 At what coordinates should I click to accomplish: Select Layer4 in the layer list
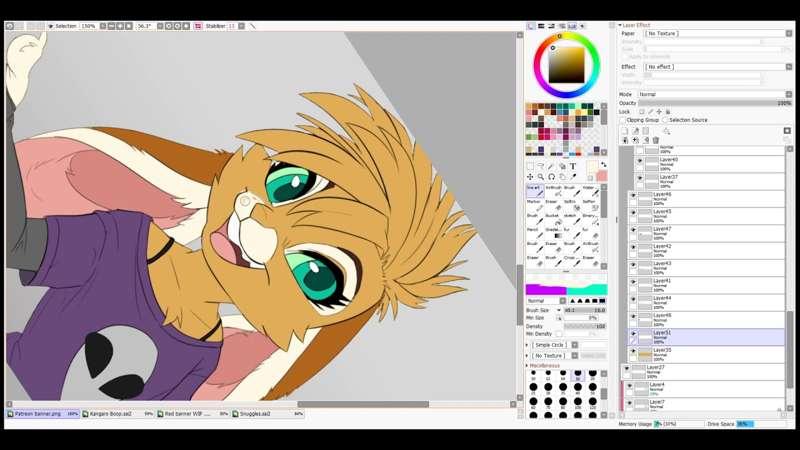click(x=704, y=389)
